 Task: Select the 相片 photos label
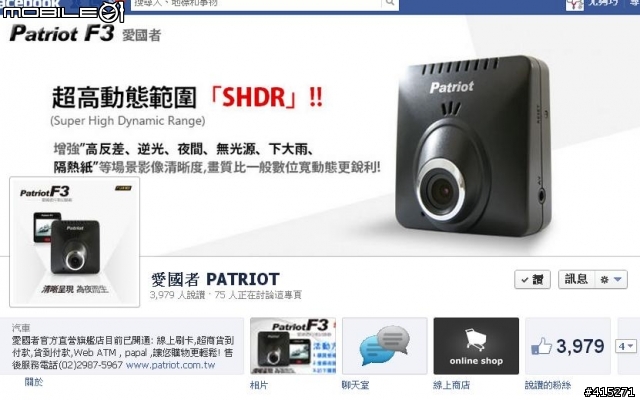click(x=259, y=384)
